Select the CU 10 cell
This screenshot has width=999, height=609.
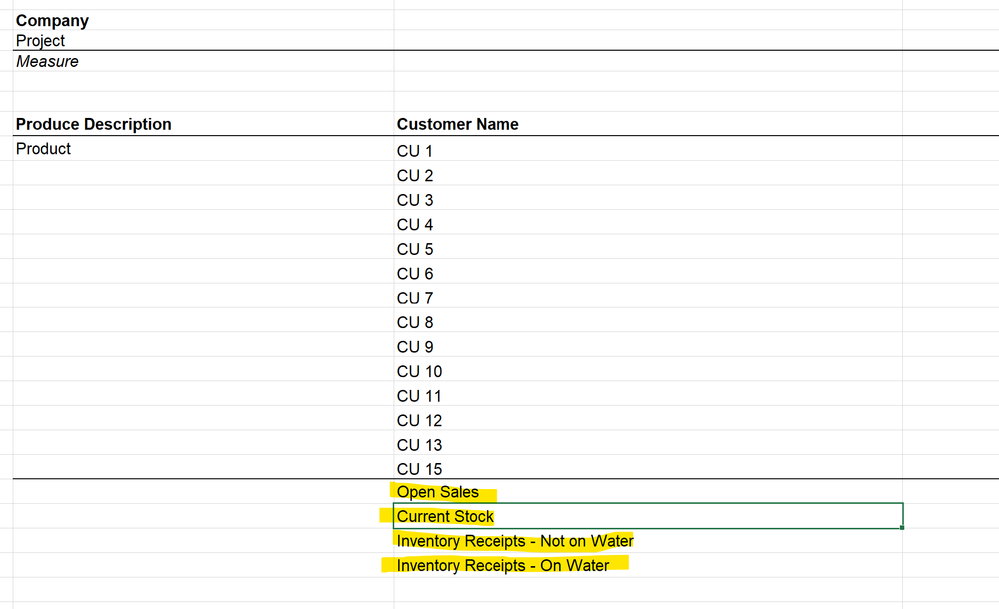[647, 371]
